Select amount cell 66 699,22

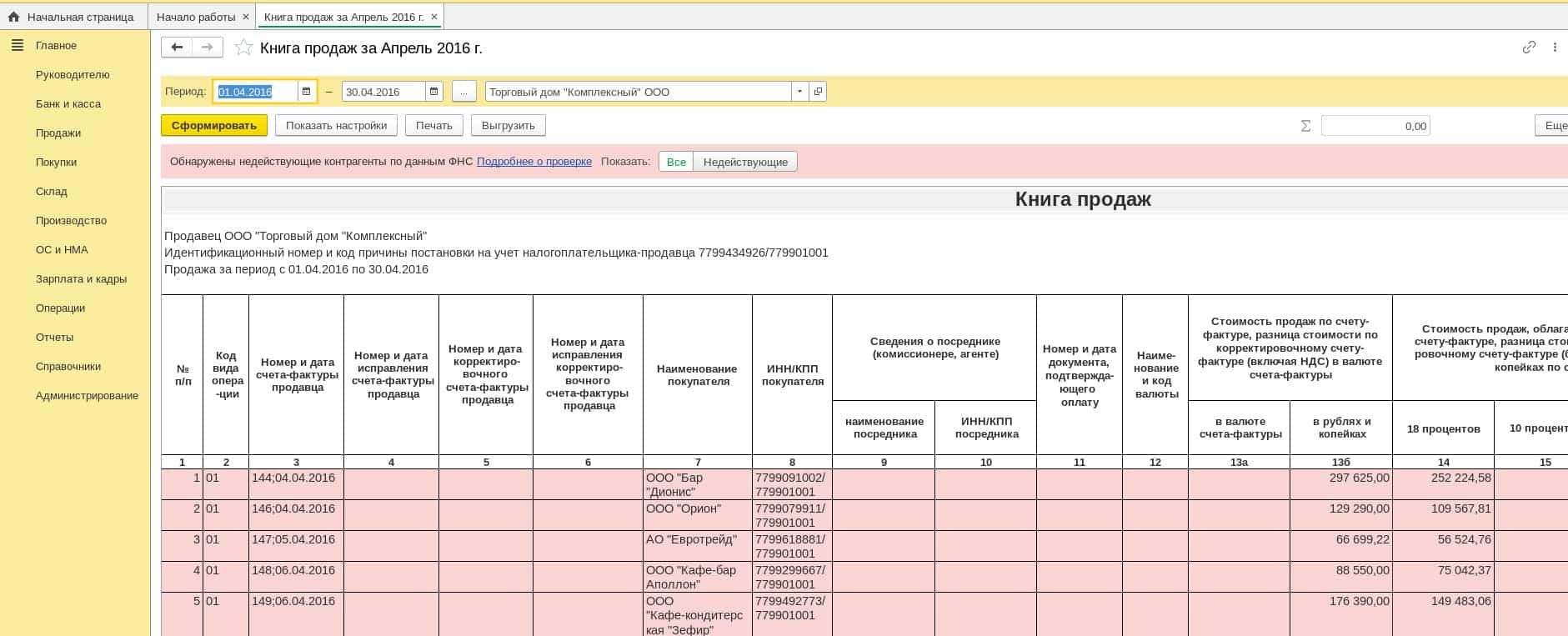1341,546
